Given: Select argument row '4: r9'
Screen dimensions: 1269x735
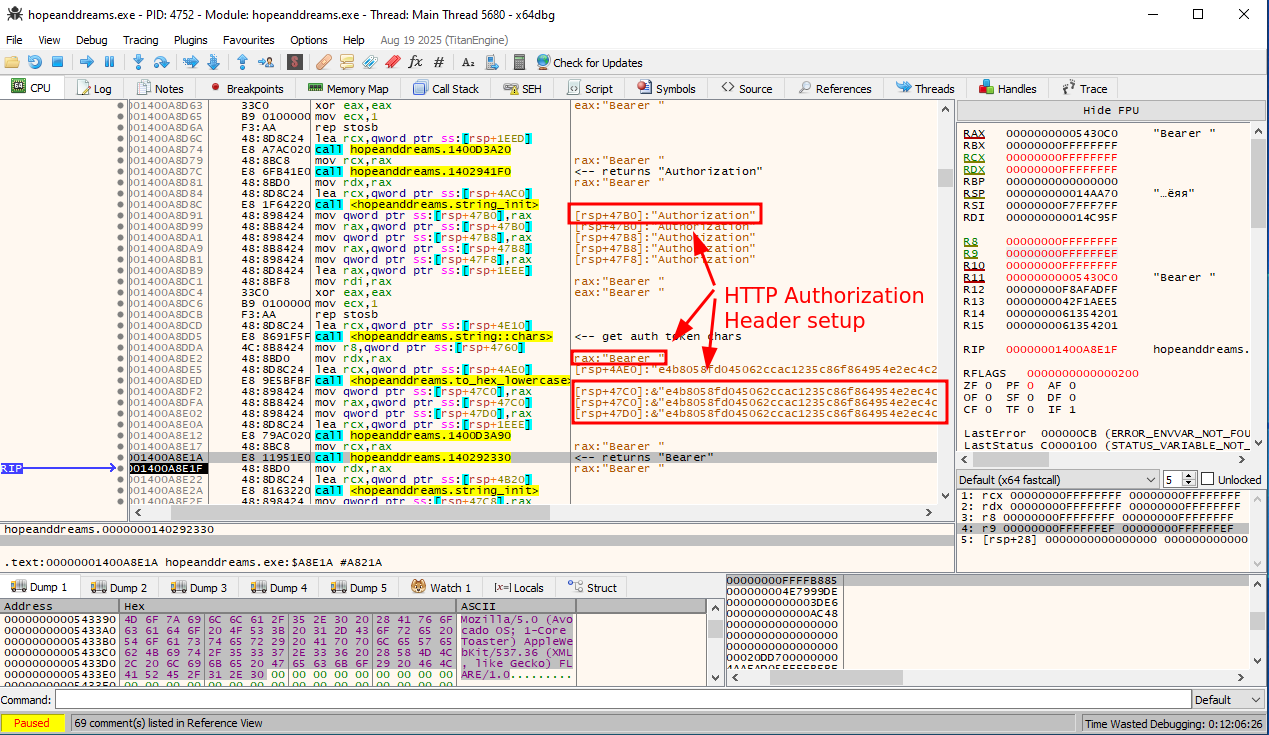Looking at the screenshot, I should pyautogui.click(x=1103, y=528).
